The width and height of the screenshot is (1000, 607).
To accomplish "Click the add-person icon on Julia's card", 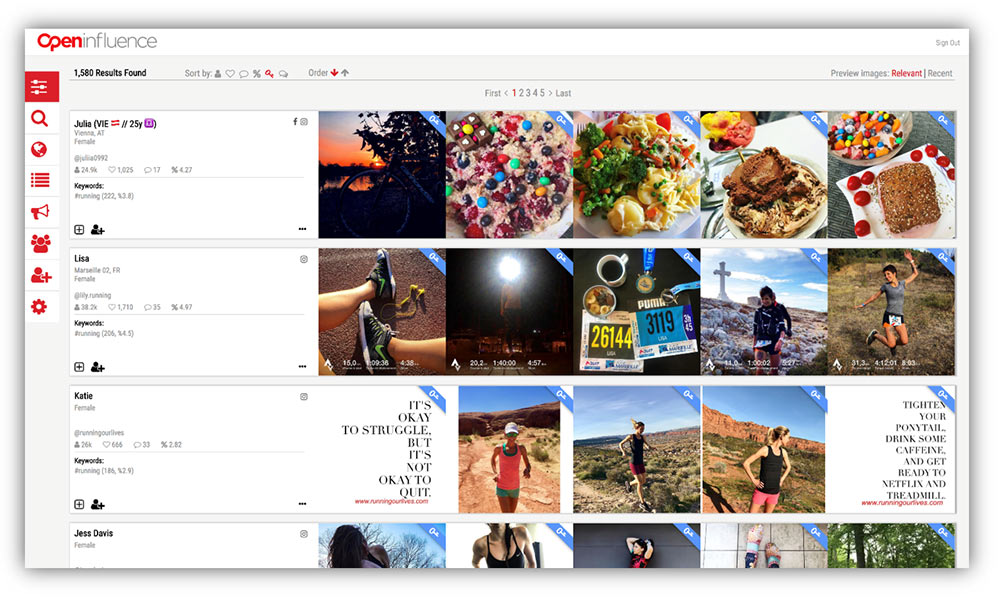I will pyautogui.click(x=98, y=230).
